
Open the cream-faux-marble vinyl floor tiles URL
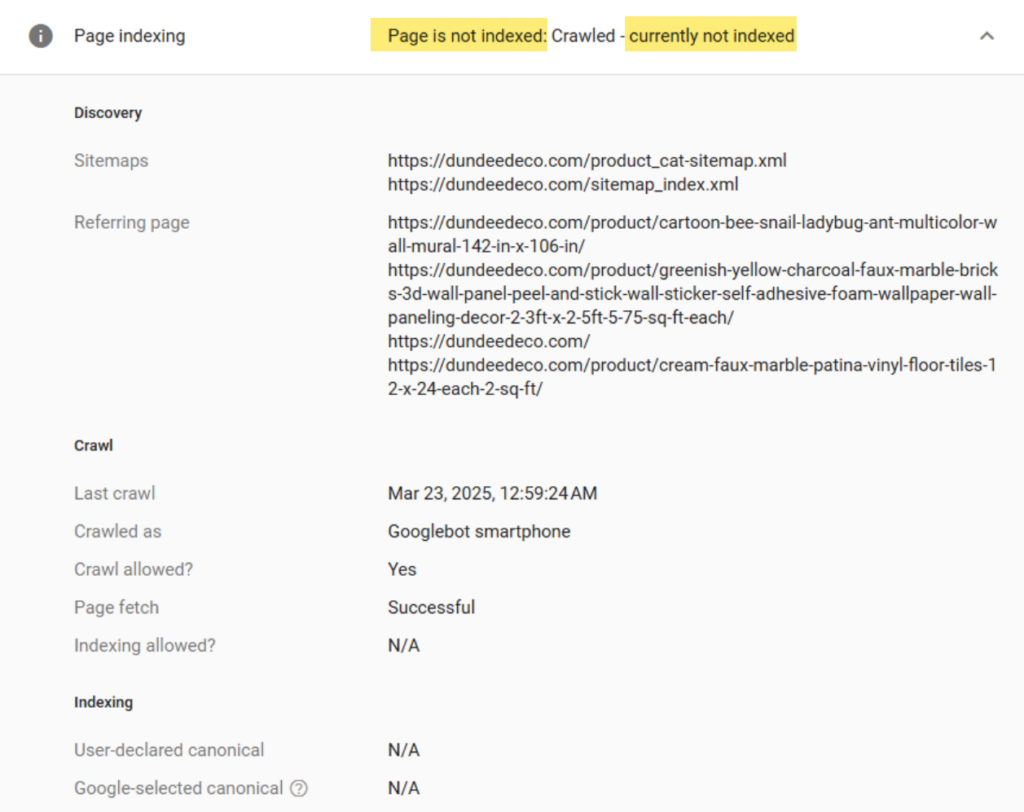692,377
